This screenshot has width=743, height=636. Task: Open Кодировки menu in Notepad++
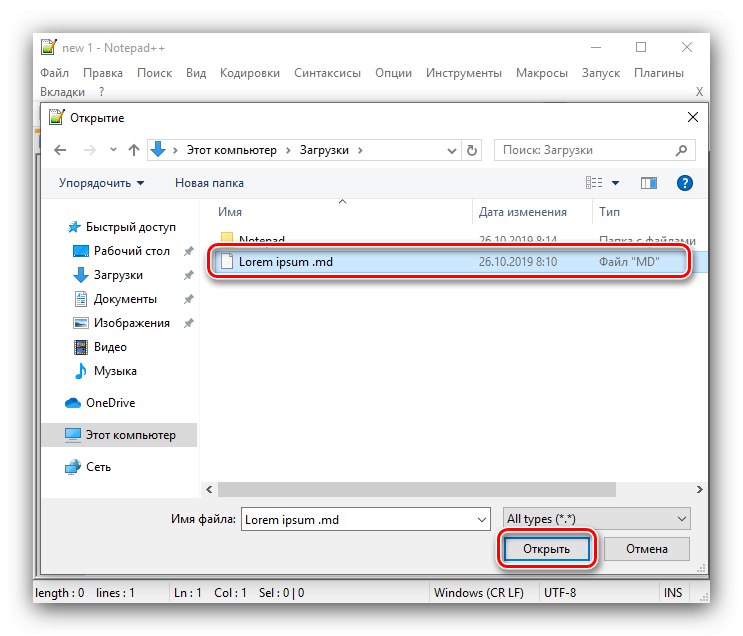pos(250,73)
